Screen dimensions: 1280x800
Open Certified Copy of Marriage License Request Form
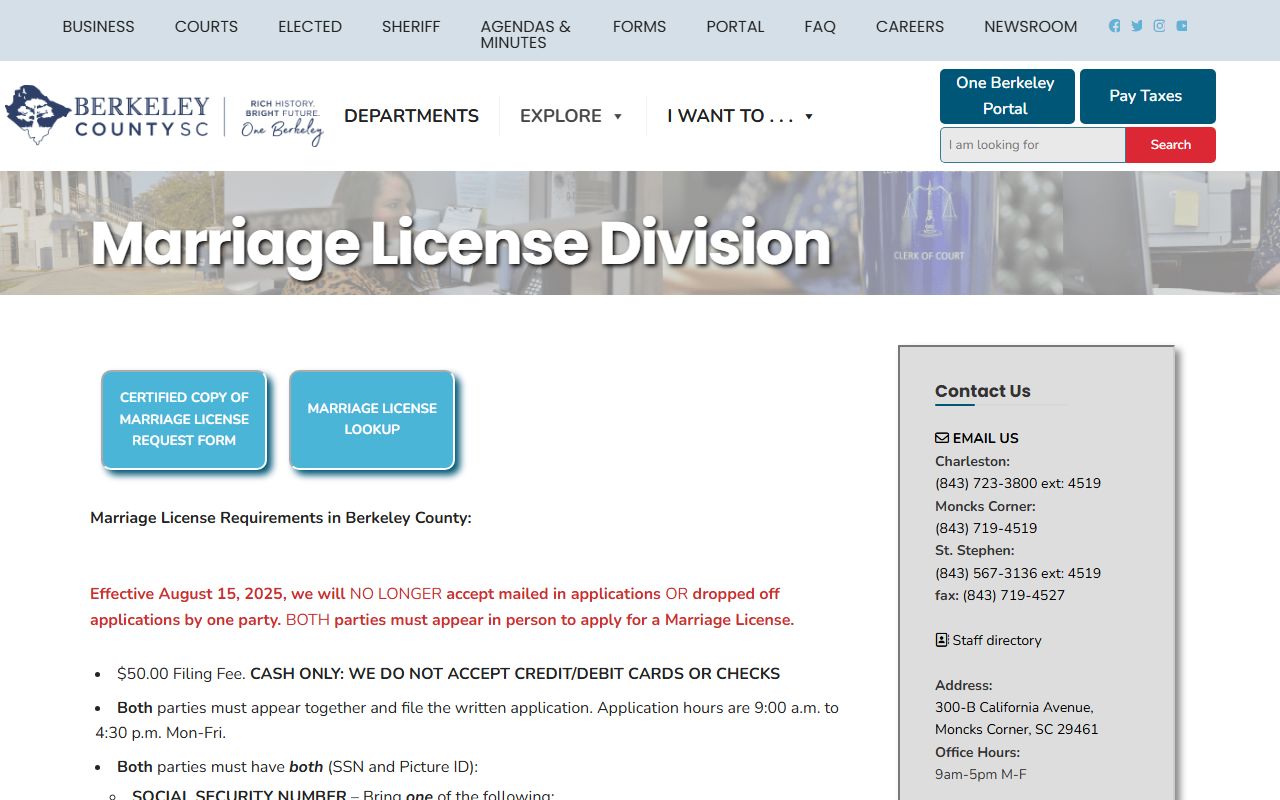[x=184, y=419]
